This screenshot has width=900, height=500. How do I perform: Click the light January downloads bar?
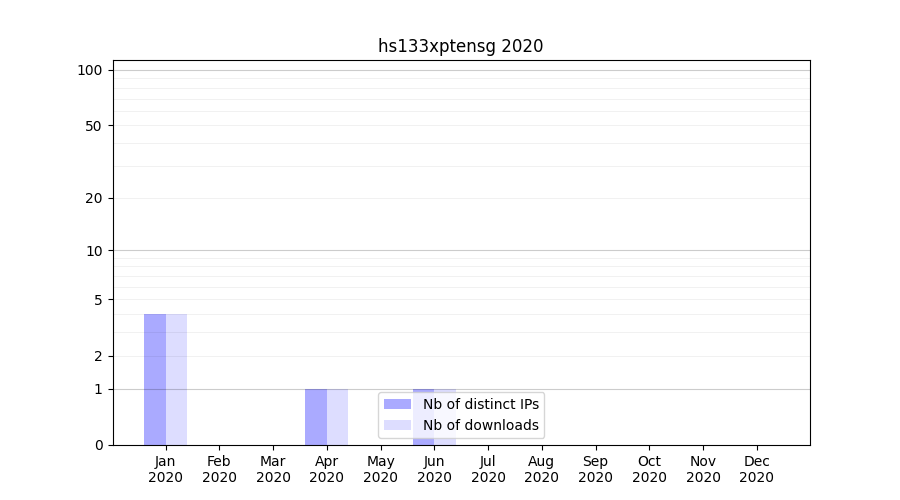176,380
